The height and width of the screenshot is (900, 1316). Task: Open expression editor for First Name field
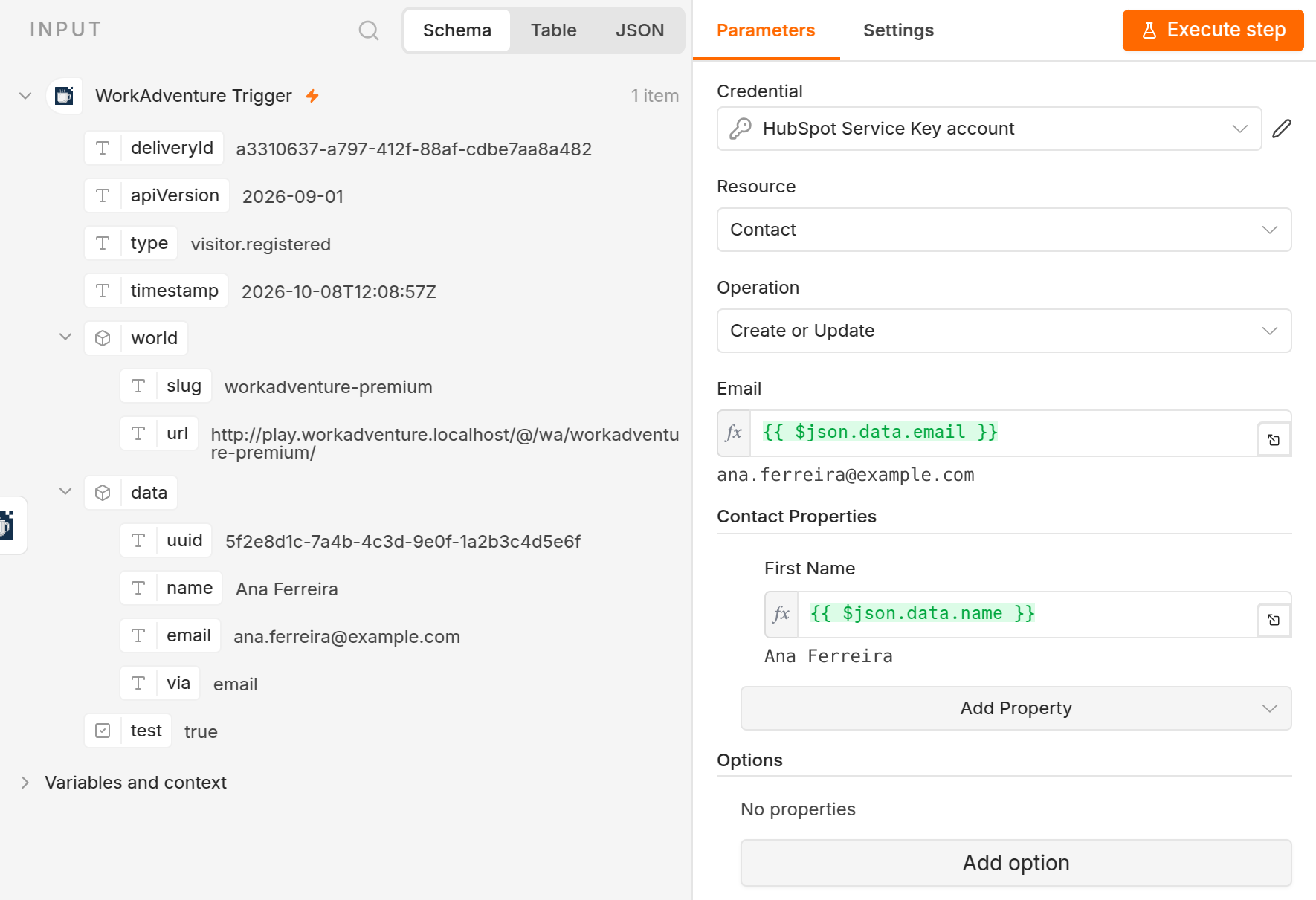[1274, 620]
